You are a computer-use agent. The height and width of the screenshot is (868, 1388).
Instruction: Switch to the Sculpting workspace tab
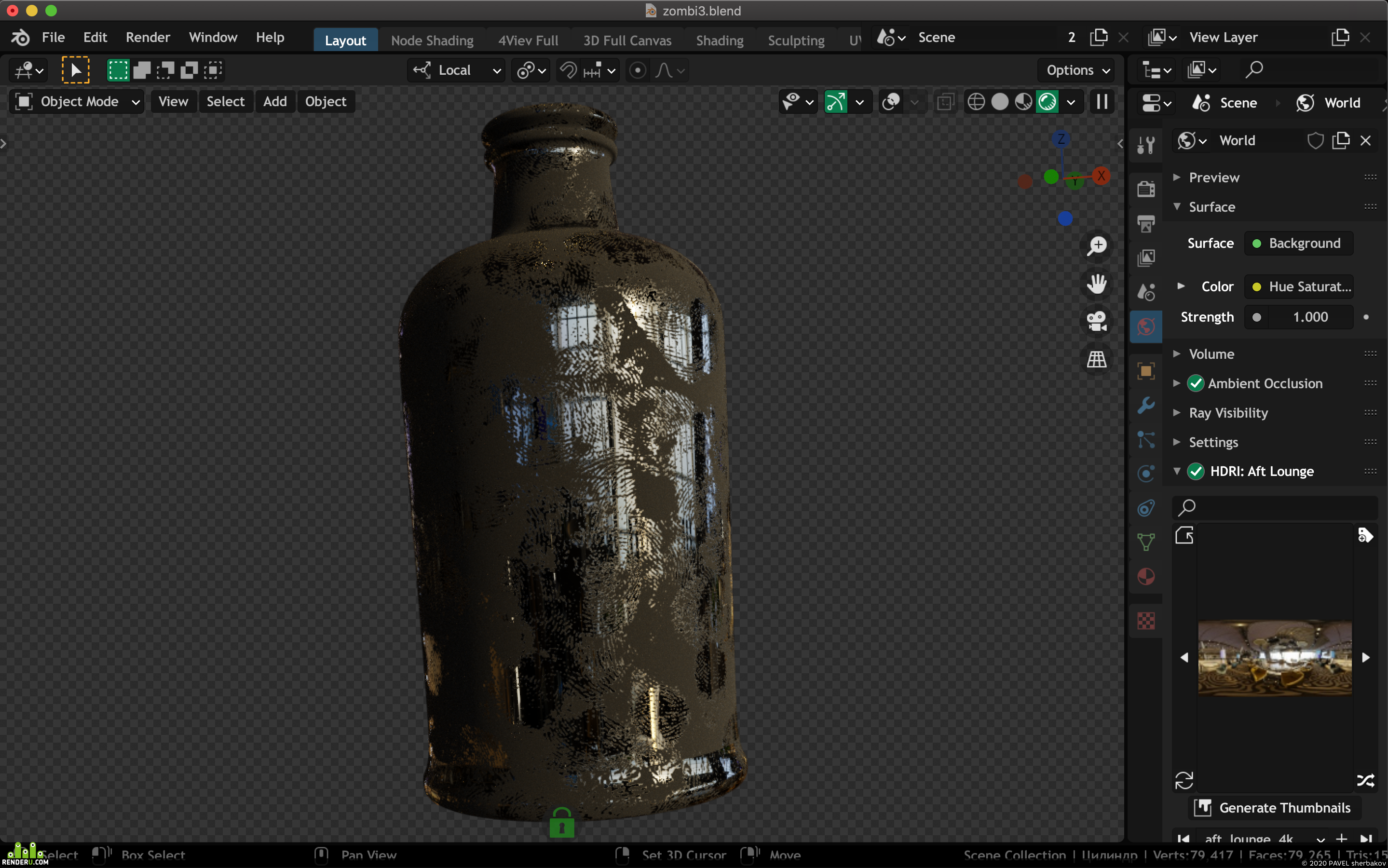pos(796,40)
